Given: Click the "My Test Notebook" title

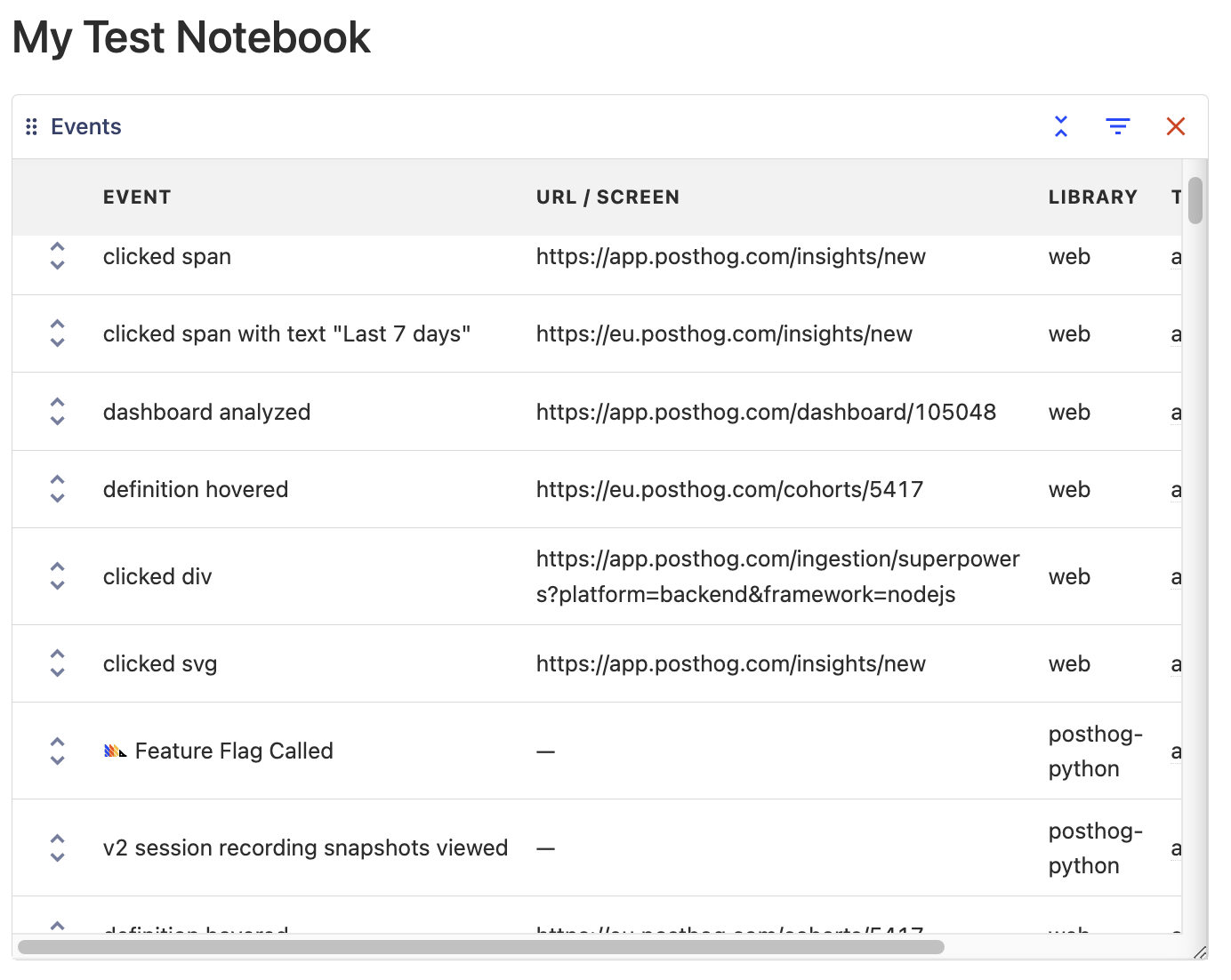Looking at the screenshot, I should (x=191, y=38).
